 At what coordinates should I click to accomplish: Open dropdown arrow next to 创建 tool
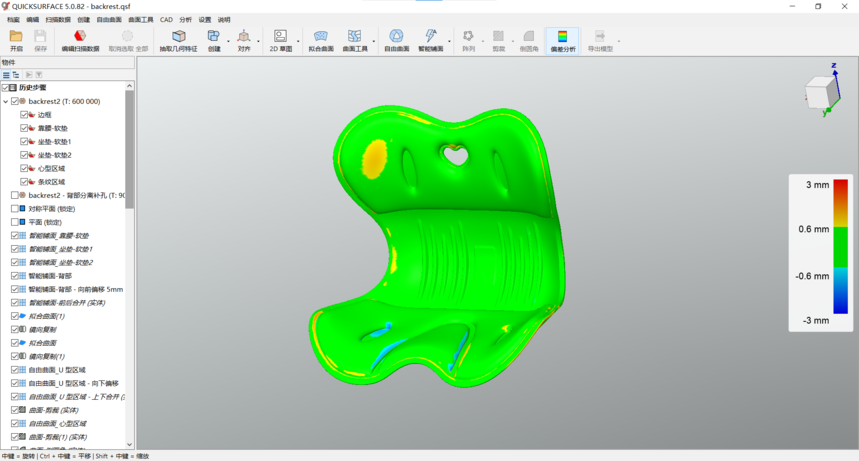point(228,41)
